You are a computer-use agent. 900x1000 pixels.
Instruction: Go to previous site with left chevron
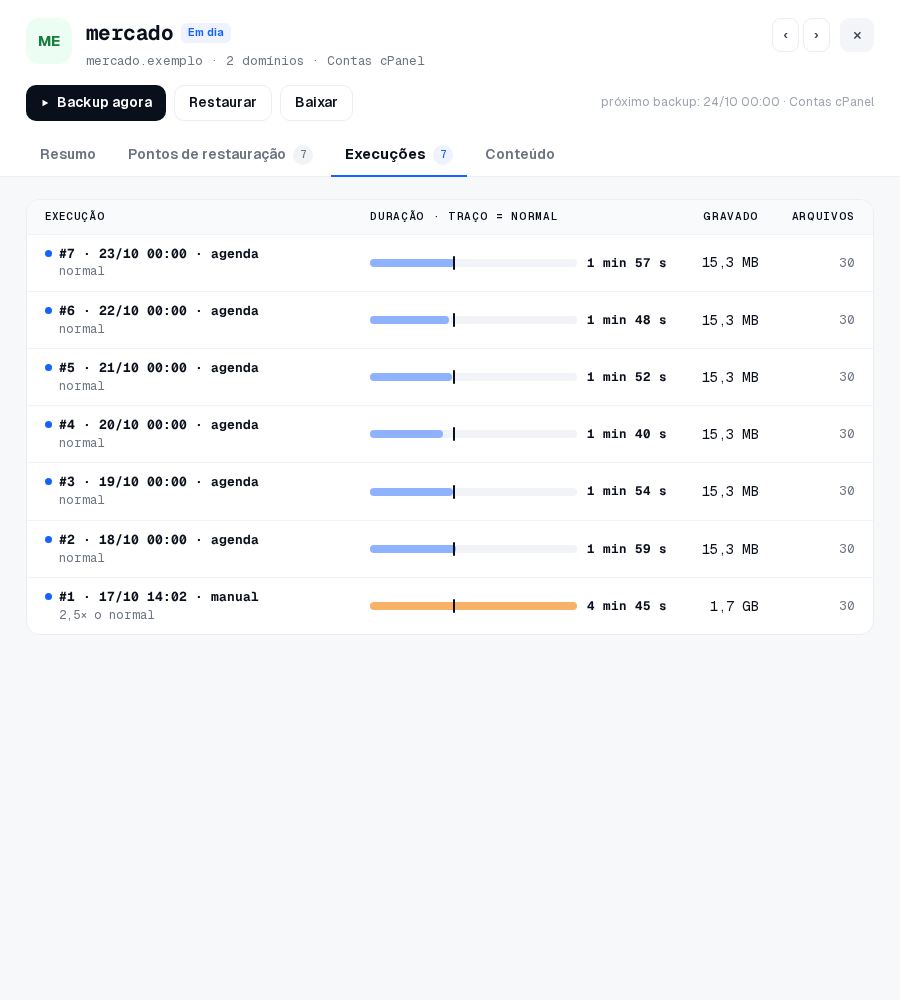(x=785, y=35)
